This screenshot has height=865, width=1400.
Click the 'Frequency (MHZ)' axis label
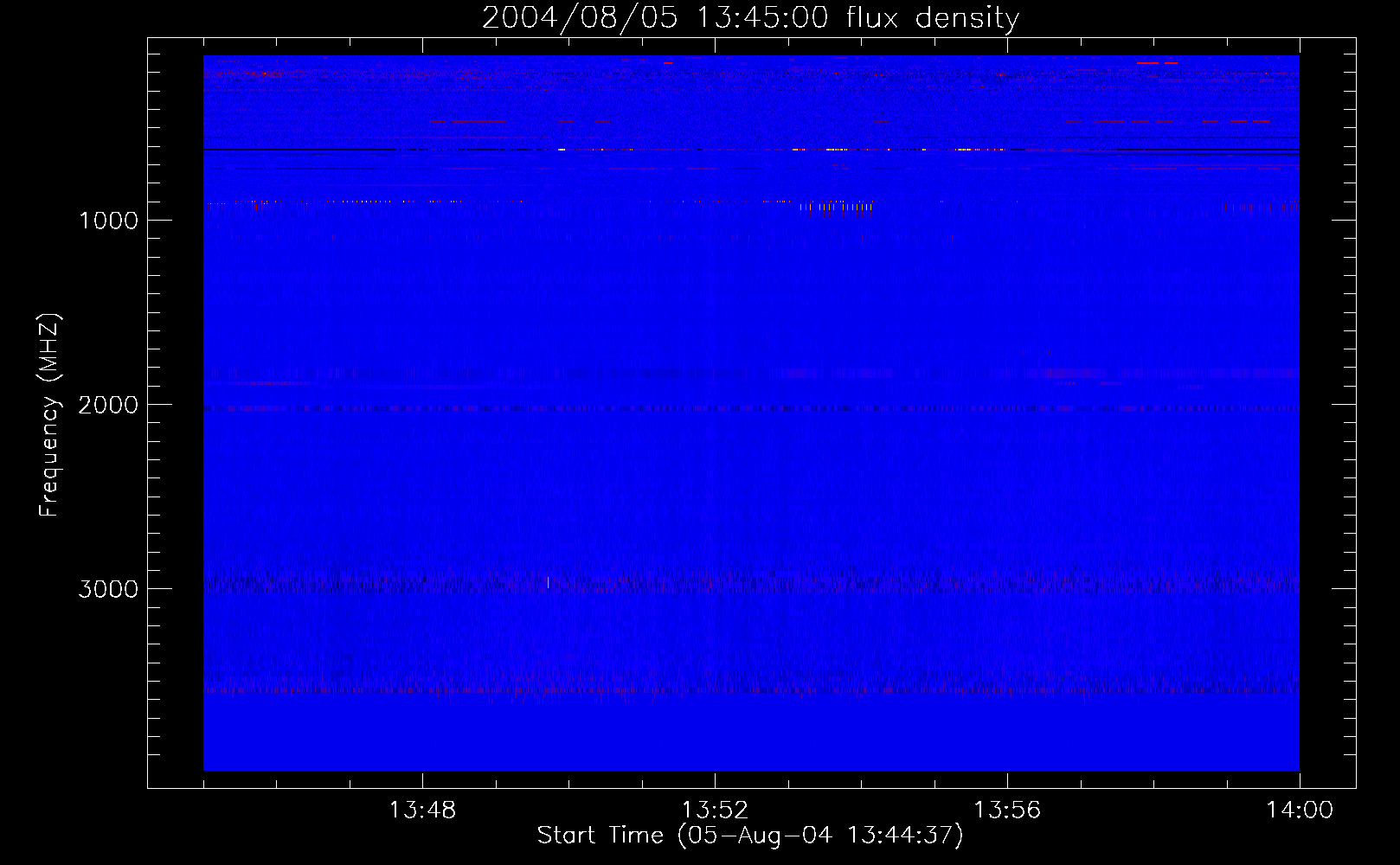[x=49, y=415]
